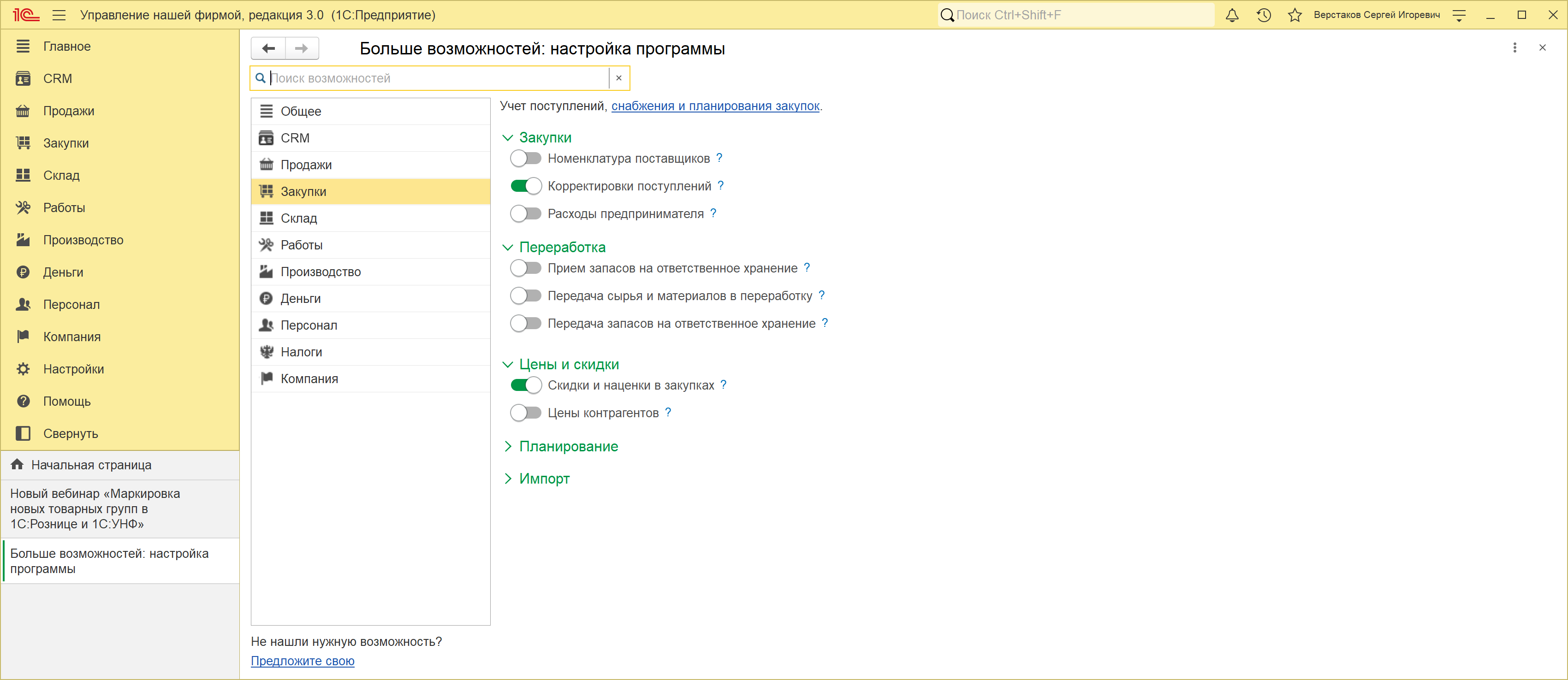Select Общее in the settings category list
This screenshot has height=680, width=1568.
coord(371,111)
